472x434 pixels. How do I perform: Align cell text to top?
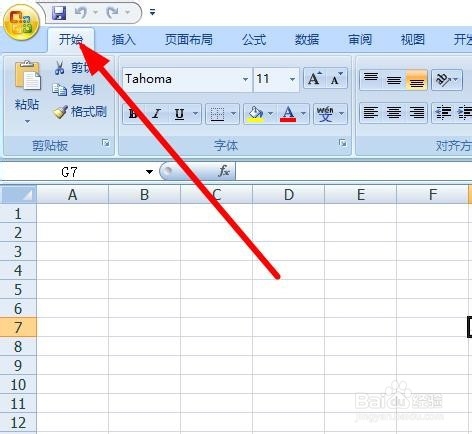click(371, 80)
